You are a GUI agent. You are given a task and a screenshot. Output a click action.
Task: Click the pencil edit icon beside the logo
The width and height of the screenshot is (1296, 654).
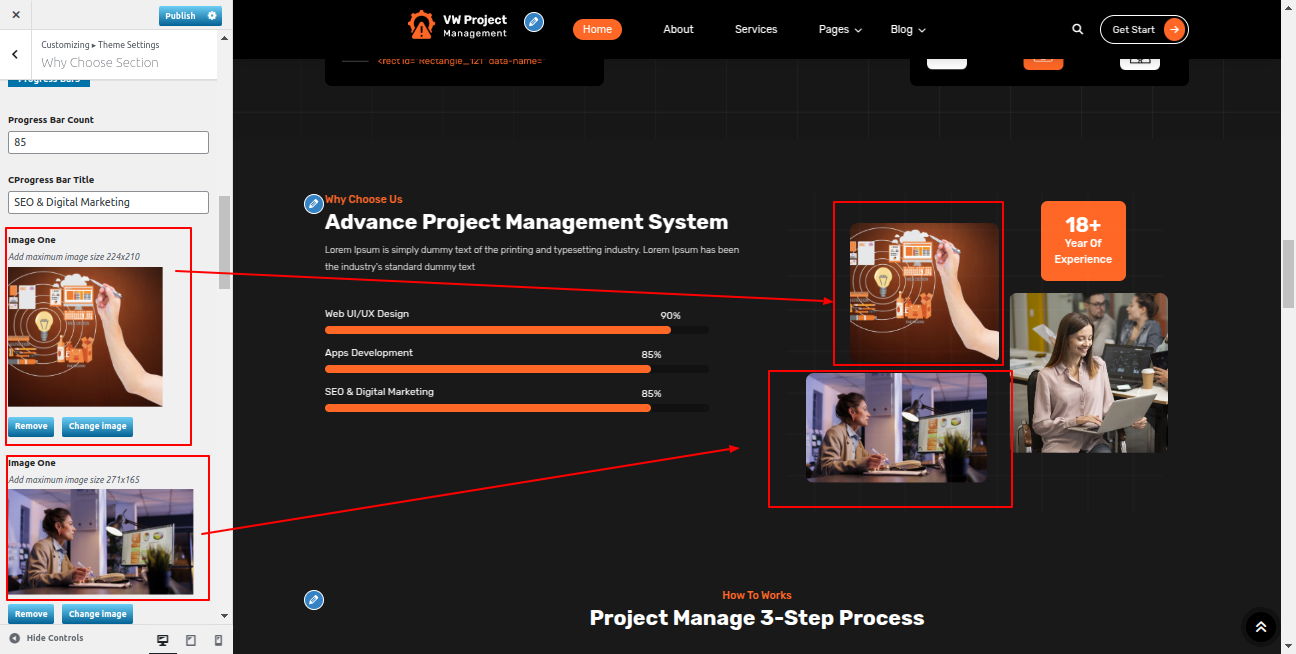[534, 22]
